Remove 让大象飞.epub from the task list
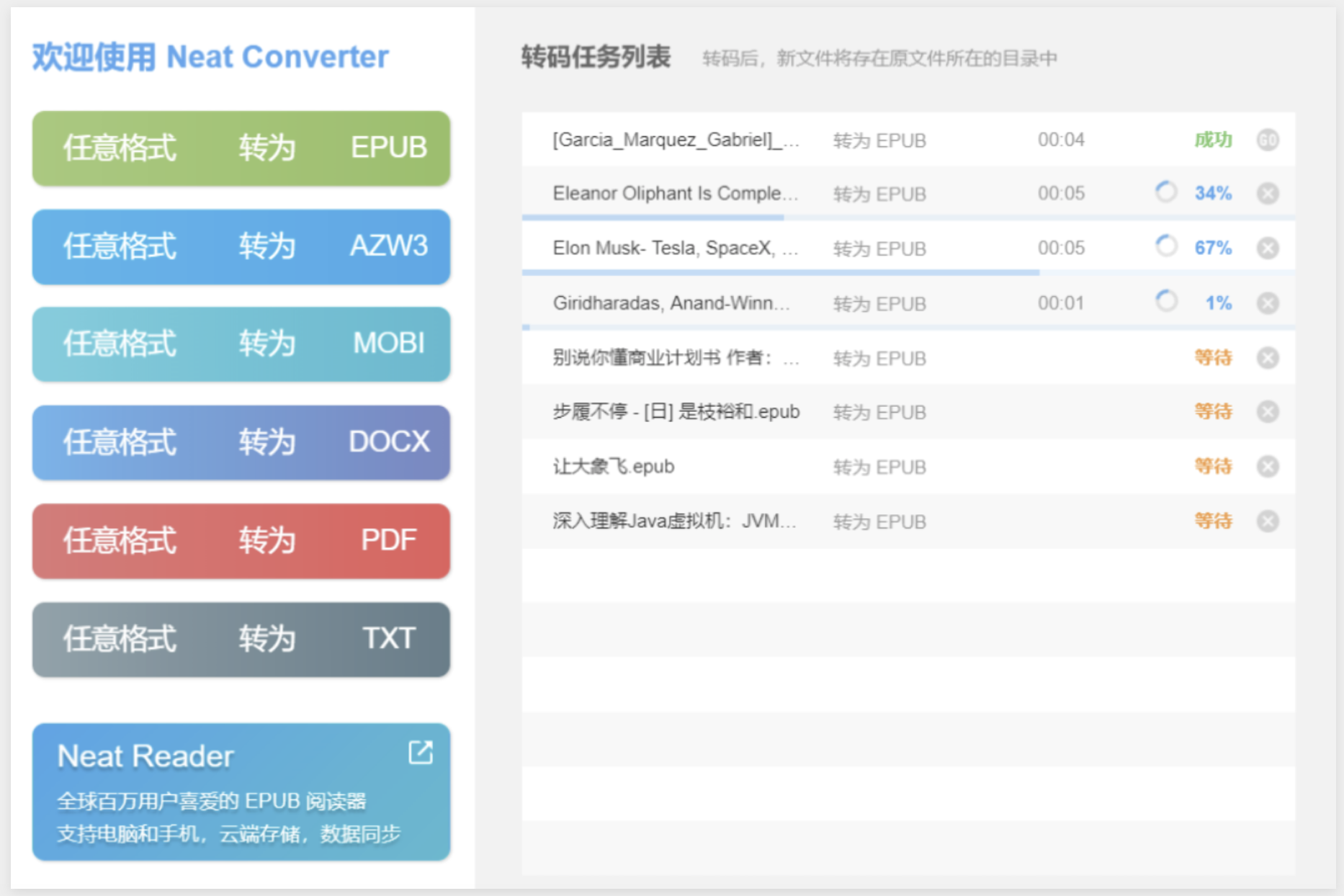 1268,466
